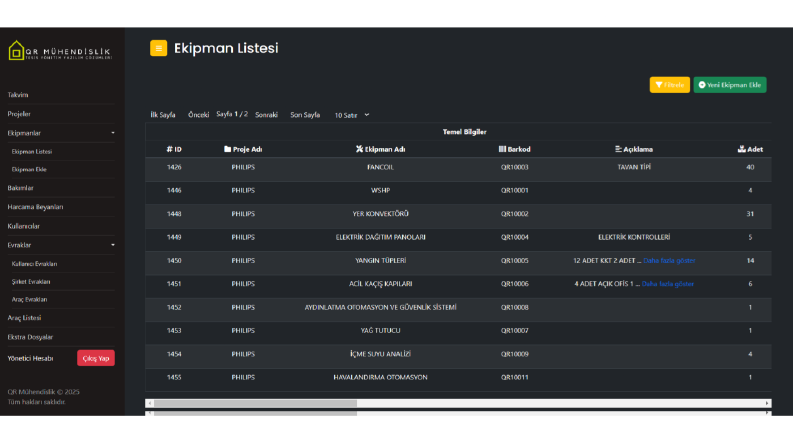The height and width of the screenshot is (446, 793).
Task: Select row ID 1426
Action: pos(174,167)
